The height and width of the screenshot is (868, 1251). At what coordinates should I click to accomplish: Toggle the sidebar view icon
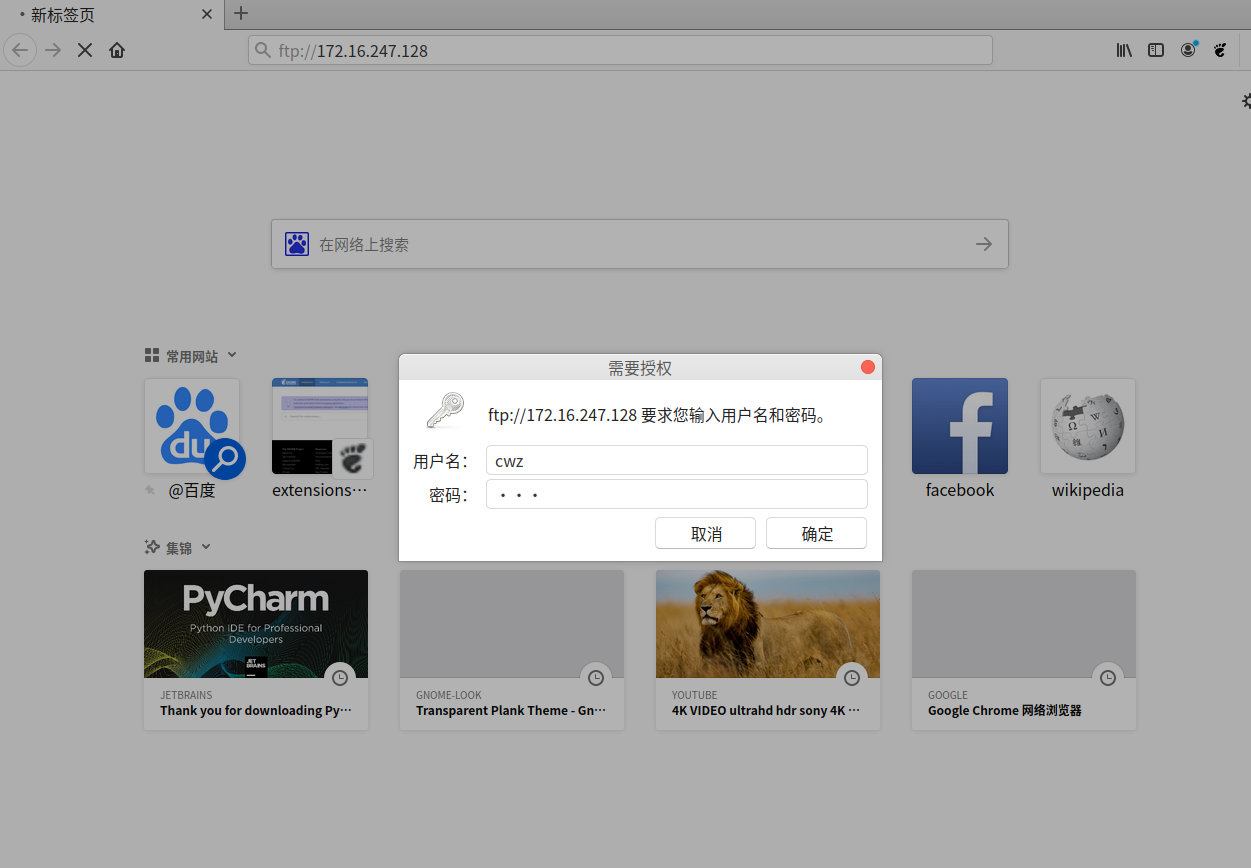pos(1156,50)
